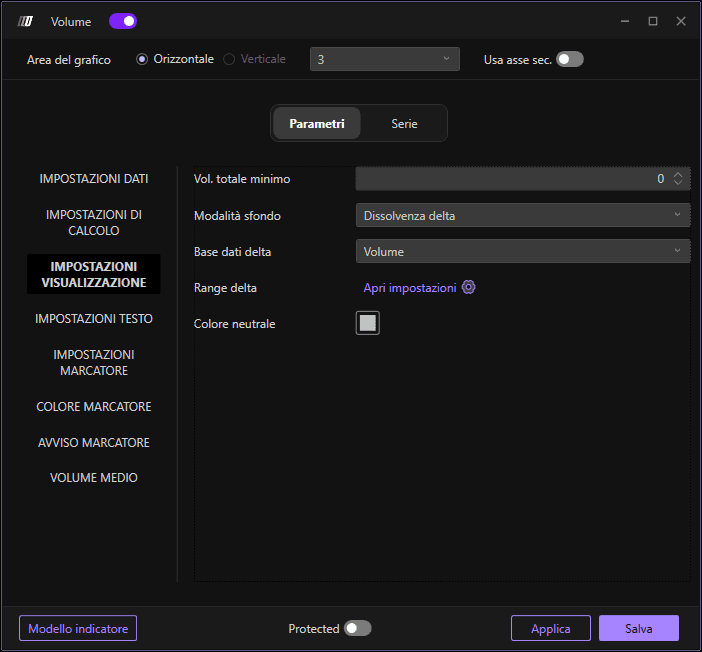The width and height of the screenshot is (702, 652).
Task: Go to the VOLUME MEDIO section
Action: (x=94, y=478)
